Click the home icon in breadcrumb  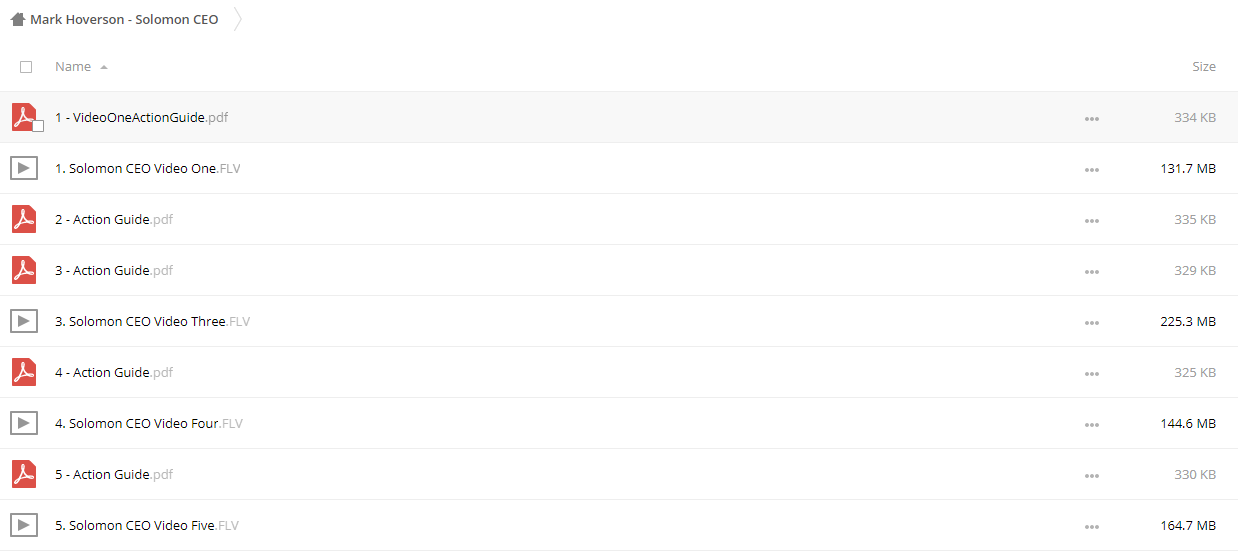(x=18, y=19)
